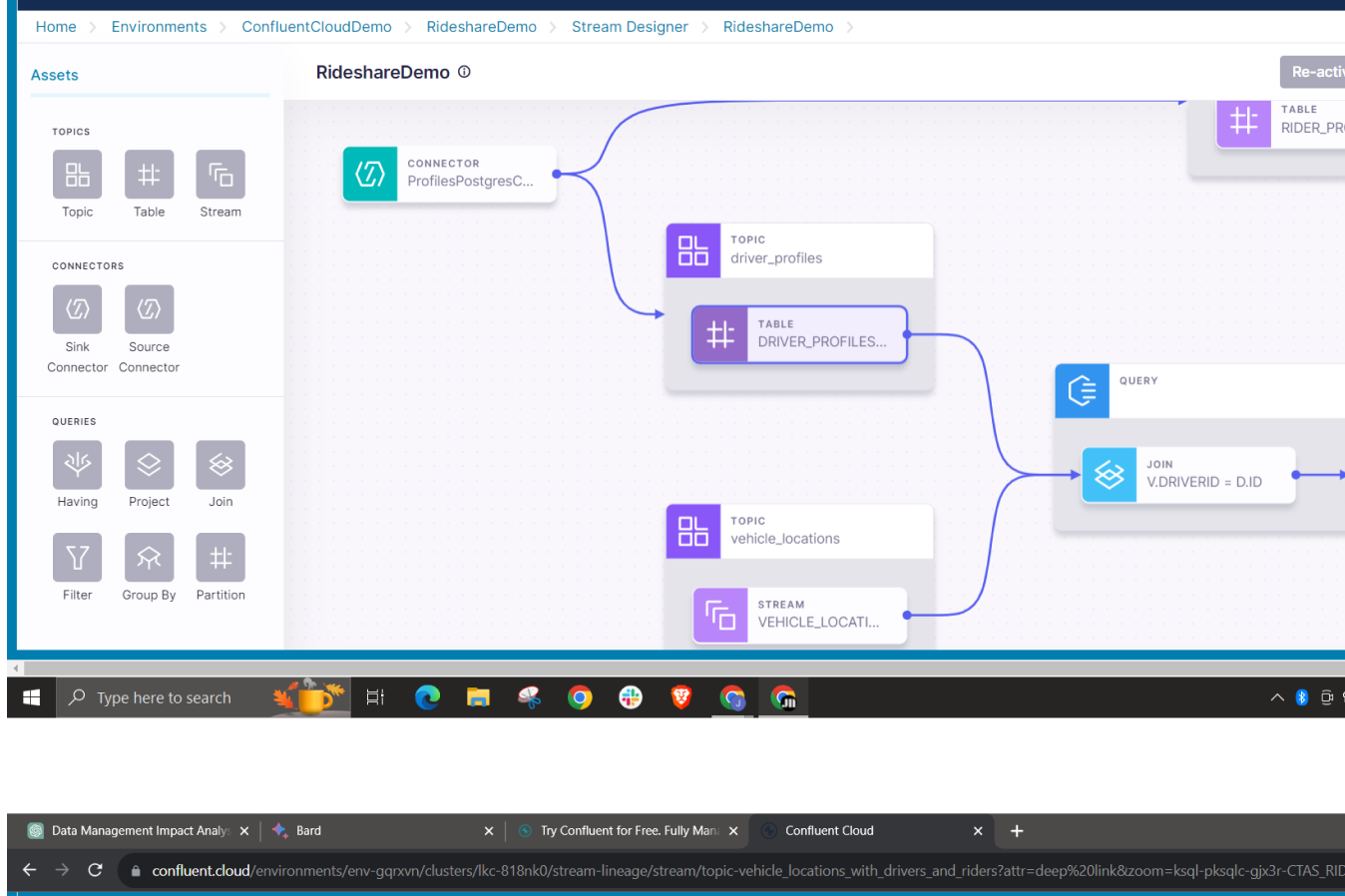The height and width of the screenshot is (896, 1345).
Task: Go to Stream Designer breadcrumb
Action: pyautogui.click(x=630, y=27)
